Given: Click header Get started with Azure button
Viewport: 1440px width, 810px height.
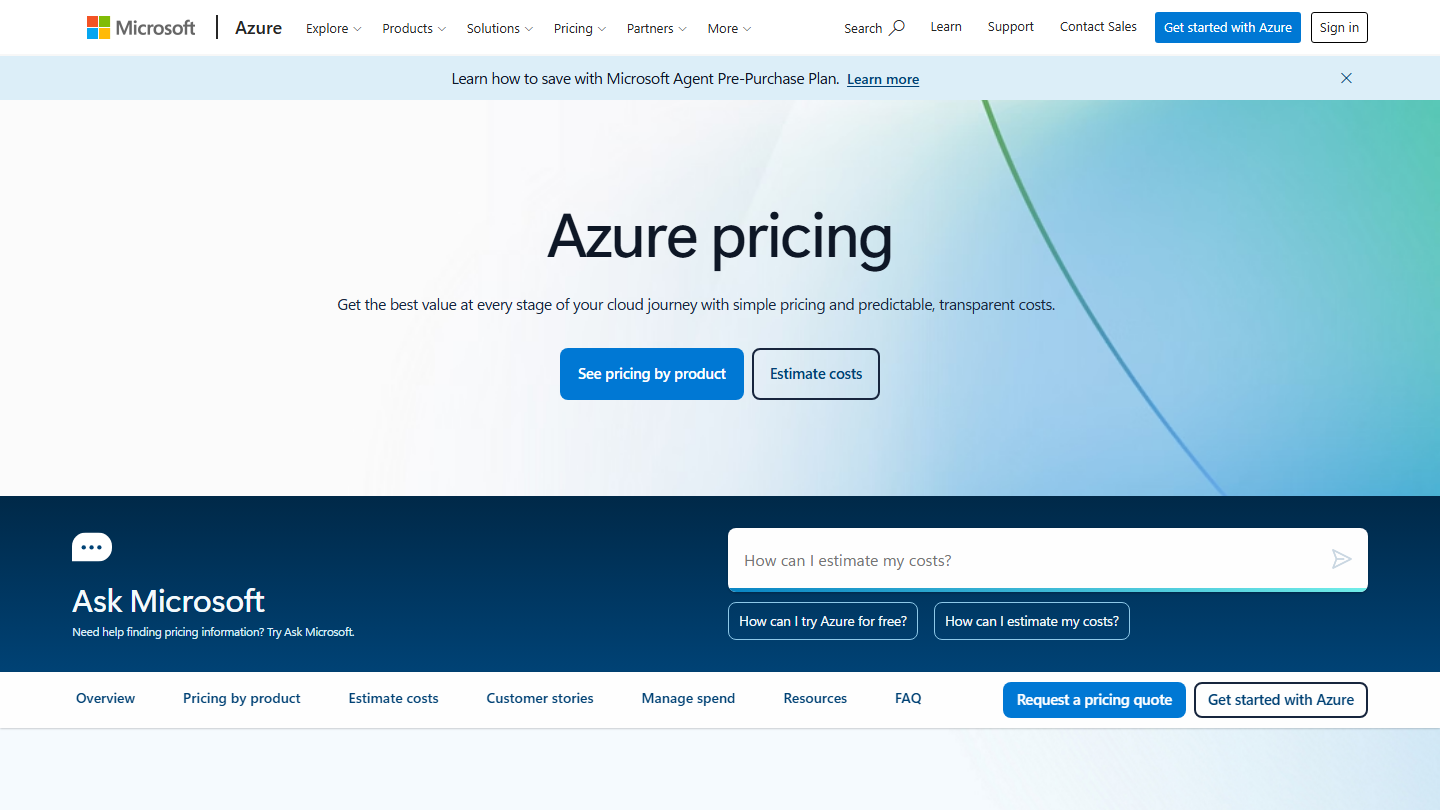Looking at the screenshot, I should 1228,28.
